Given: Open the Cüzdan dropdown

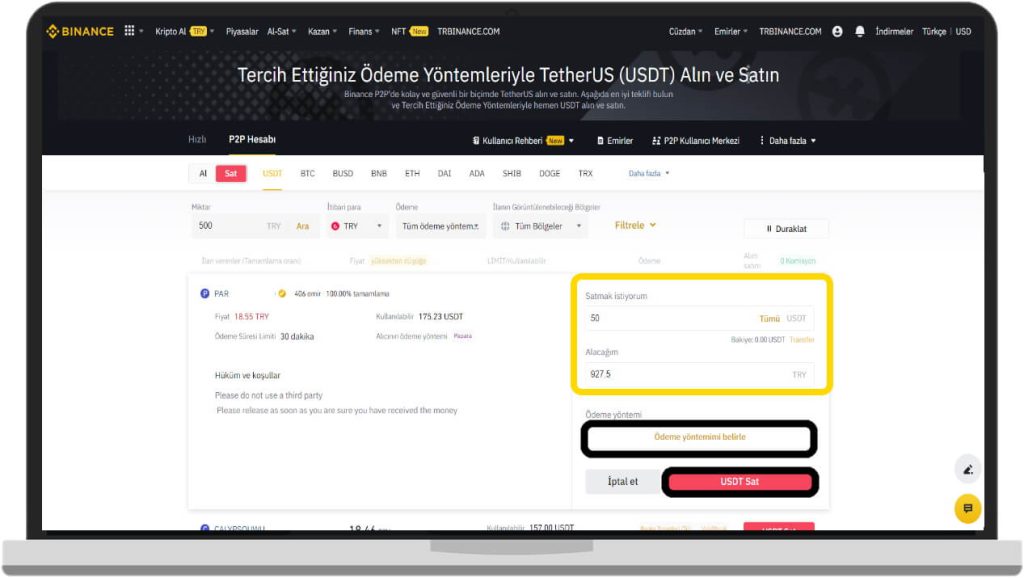Looking at the screenshot, I should point(685,31).
